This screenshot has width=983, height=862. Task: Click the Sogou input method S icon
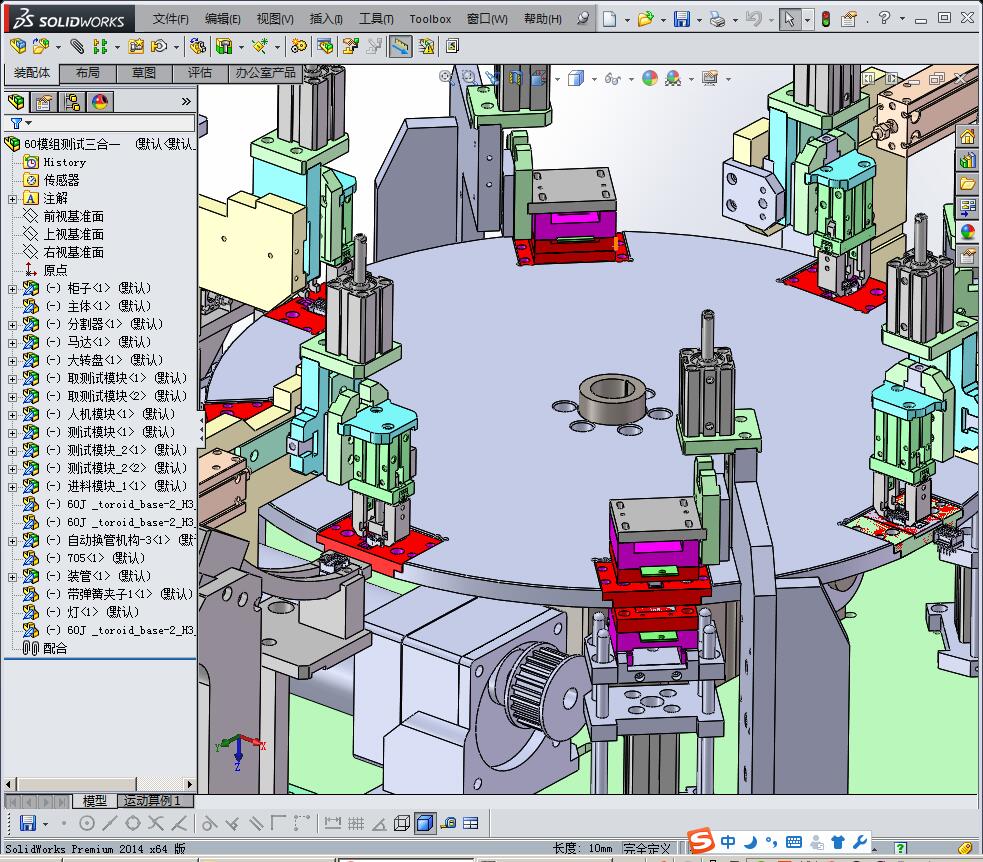tap(701, 840)
